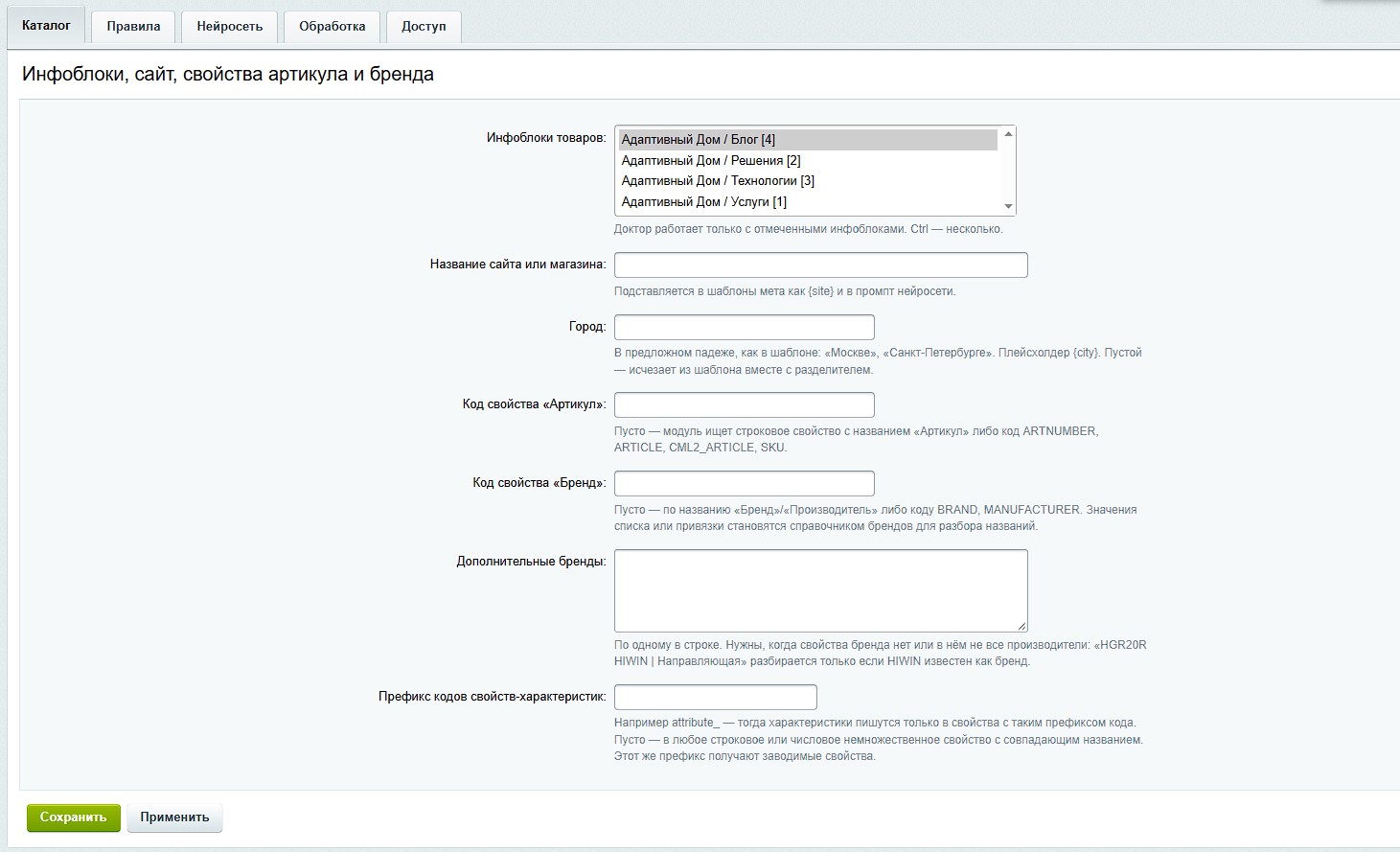1400x852 pixels.
Task: Click the infoblock list scroll-up arrow
Action: click(1008, 134)
